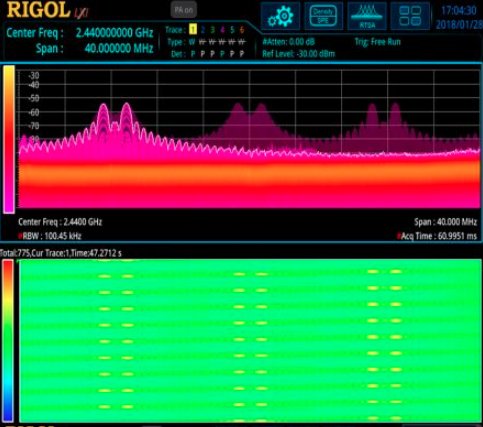483x427 pixels.
Task: Click the 2018/01/28 date display
Action: pos(459,25)
